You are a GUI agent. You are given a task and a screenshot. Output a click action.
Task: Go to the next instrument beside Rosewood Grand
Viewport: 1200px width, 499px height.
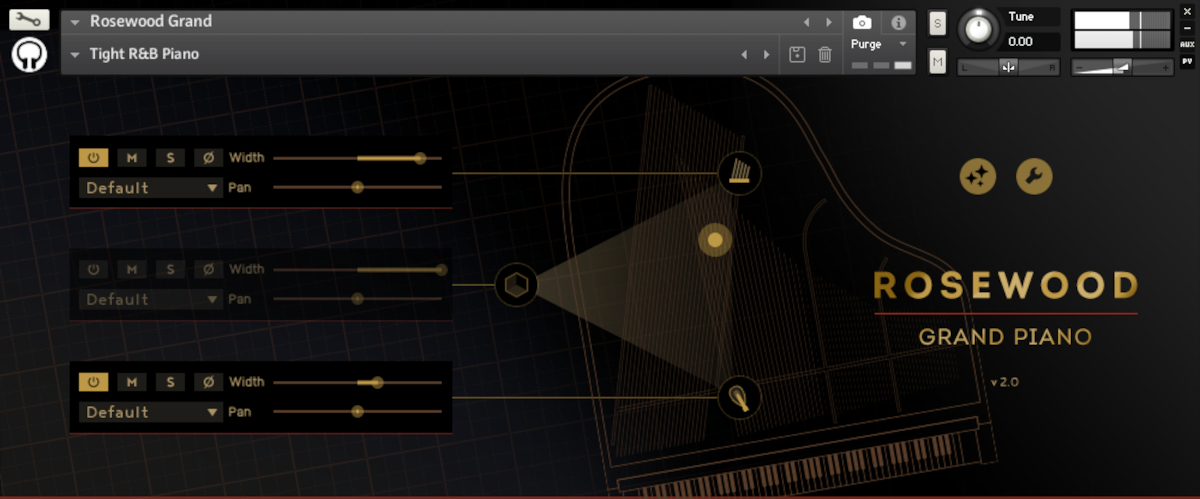(x=828, y=22)
